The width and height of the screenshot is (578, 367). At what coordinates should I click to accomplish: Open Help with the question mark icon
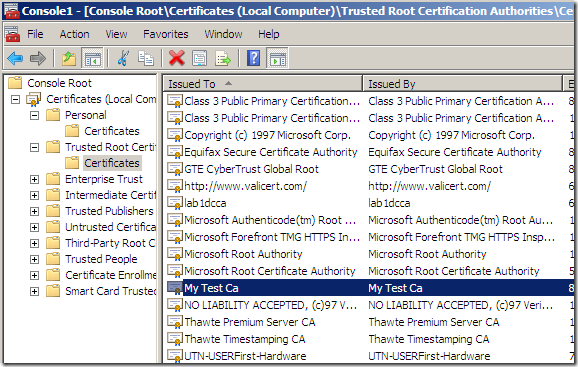point(254,58)
